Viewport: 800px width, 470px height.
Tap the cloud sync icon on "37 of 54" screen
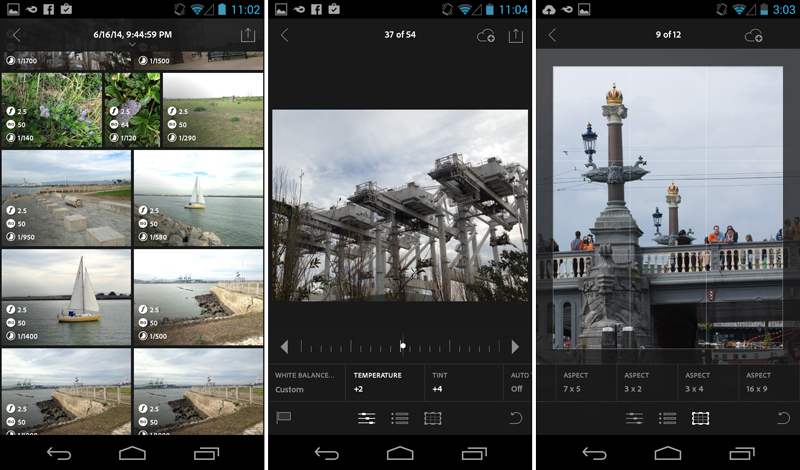pos(486,35)
